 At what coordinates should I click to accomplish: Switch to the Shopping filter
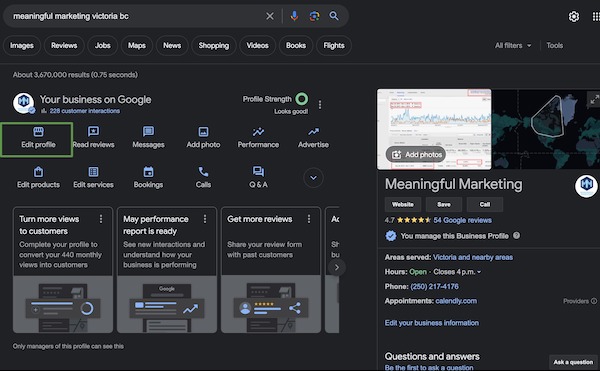tap(214, 46)
